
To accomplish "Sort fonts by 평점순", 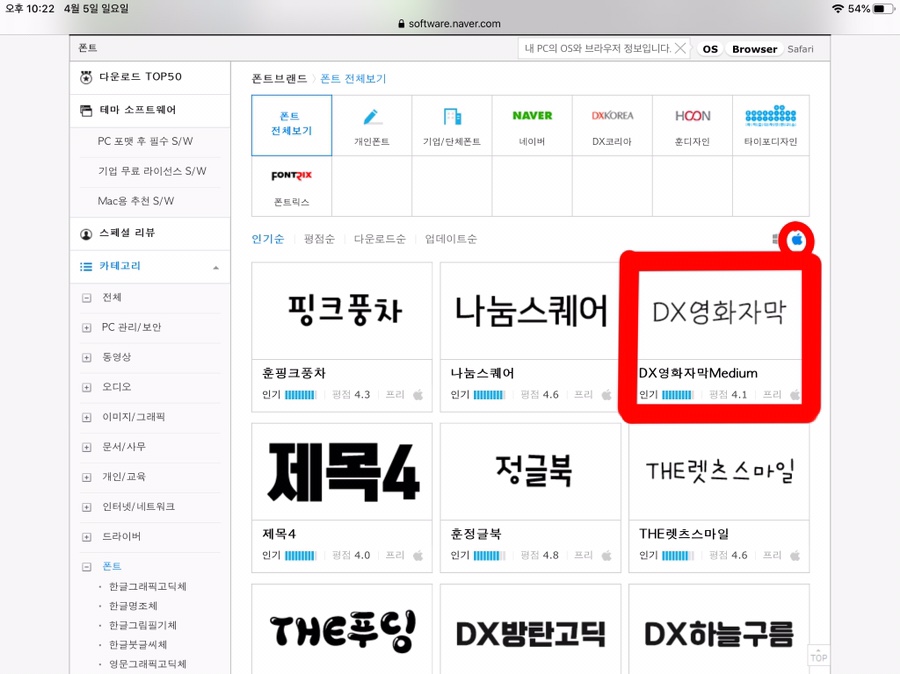I will point(319,239).
